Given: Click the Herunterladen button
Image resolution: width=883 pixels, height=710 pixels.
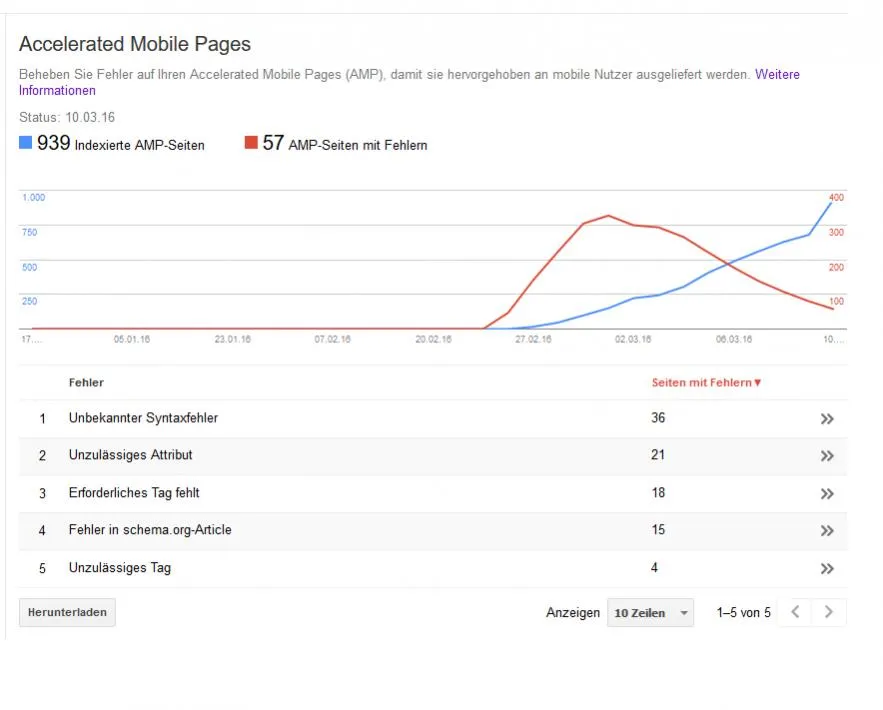Looking at the screenshot, I should pyautogui.click(x=67, y=612).
